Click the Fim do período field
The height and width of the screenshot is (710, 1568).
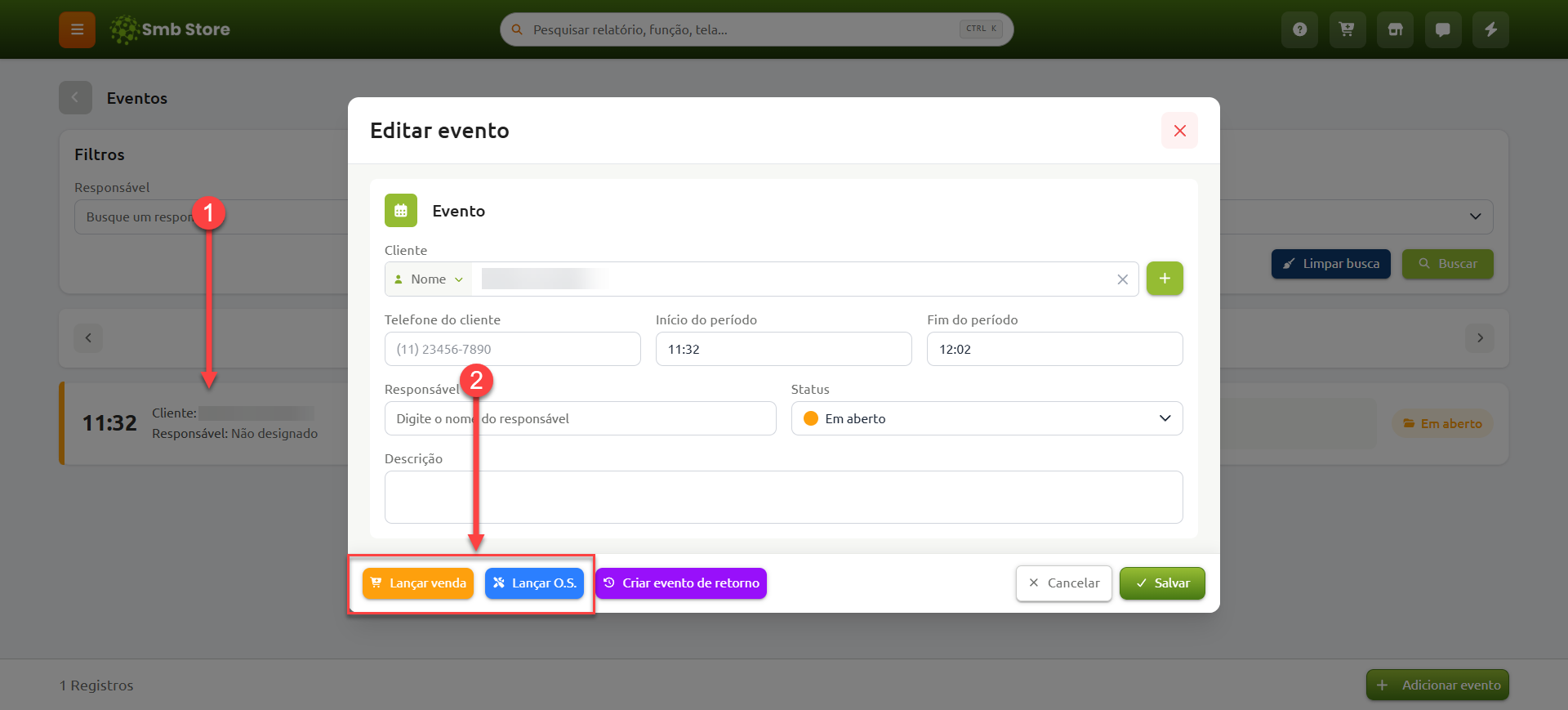[x=1055, y=349]
